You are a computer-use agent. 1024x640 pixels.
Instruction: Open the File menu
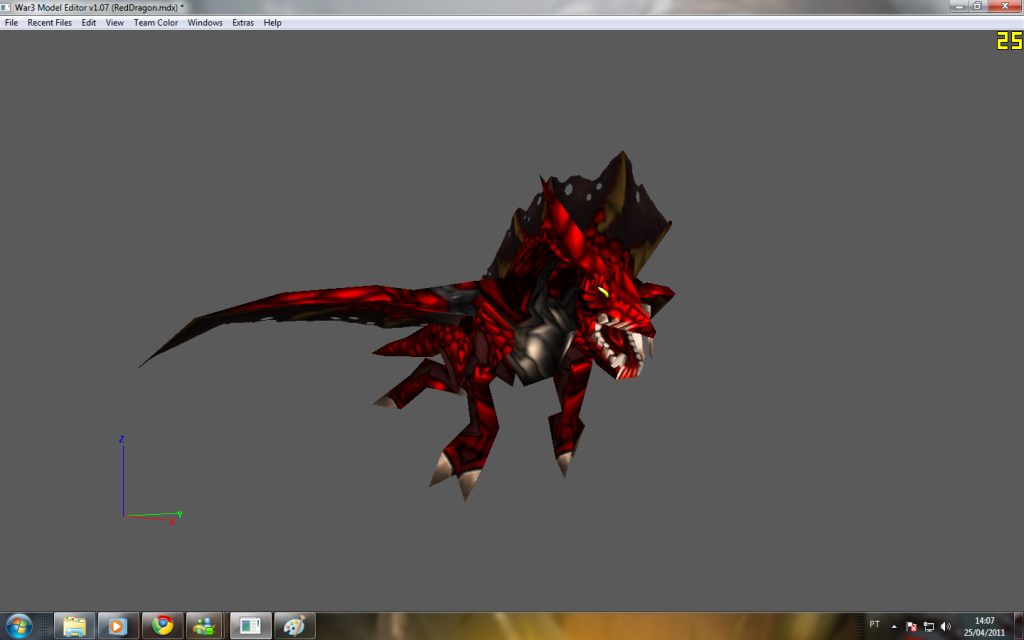(11, 22)
